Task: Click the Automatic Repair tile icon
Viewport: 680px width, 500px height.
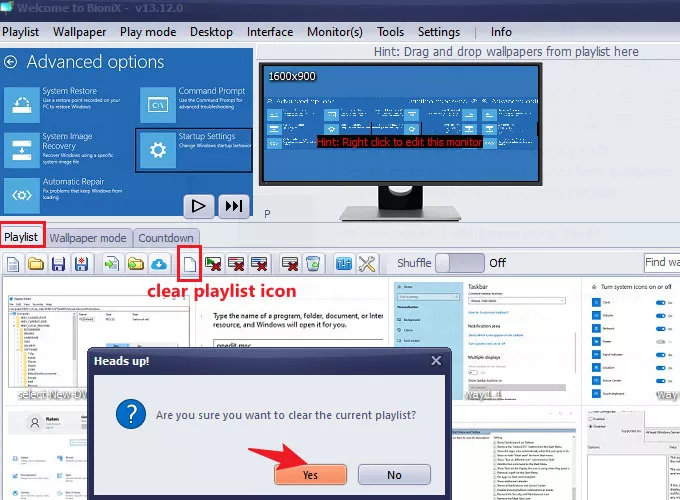Action: click(22, 195)
